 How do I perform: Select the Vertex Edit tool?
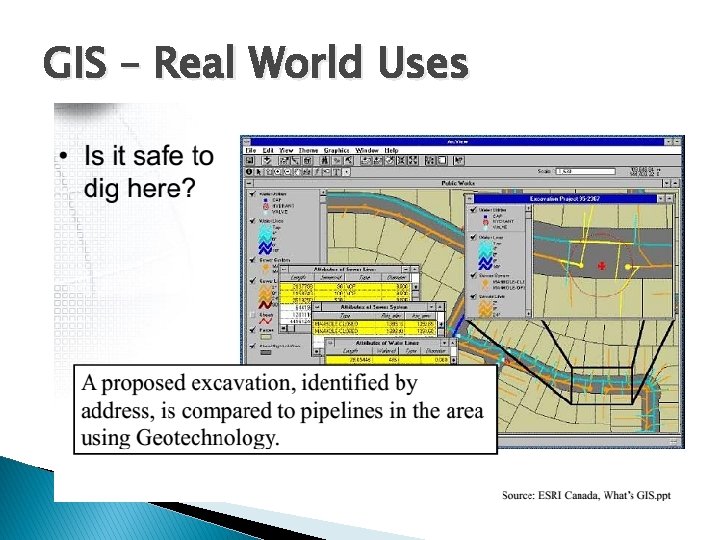tap(268, 172)
